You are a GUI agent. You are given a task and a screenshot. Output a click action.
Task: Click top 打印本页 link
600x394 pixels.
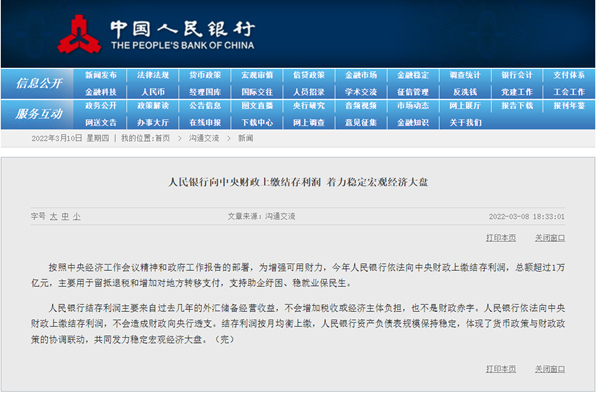click(501, 238)
